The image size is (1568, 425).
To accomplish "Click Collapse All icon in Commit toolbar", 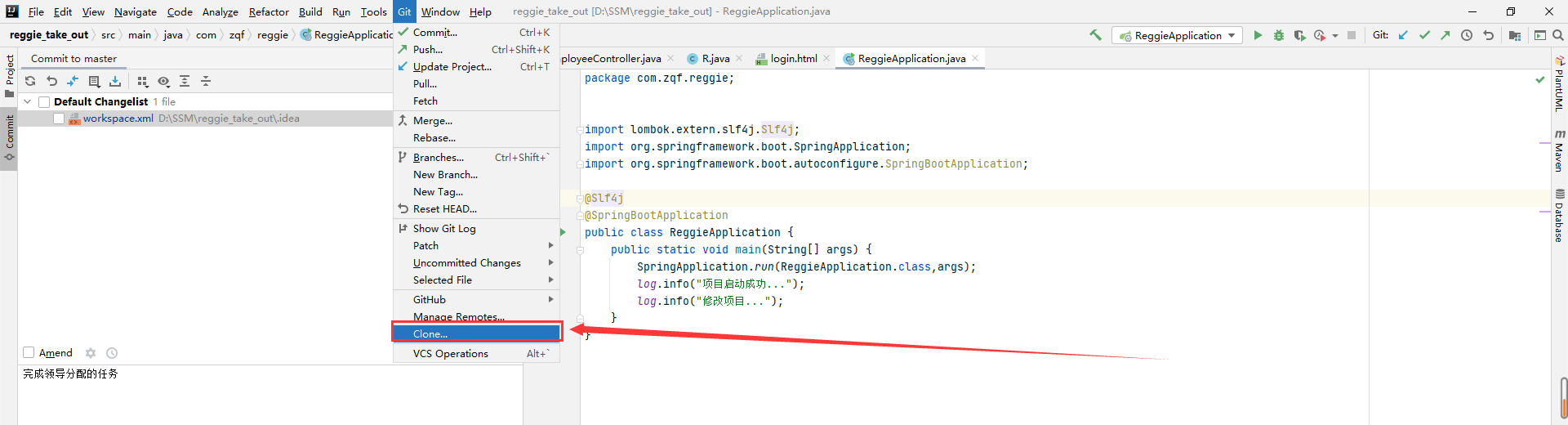I will (206, 81).
